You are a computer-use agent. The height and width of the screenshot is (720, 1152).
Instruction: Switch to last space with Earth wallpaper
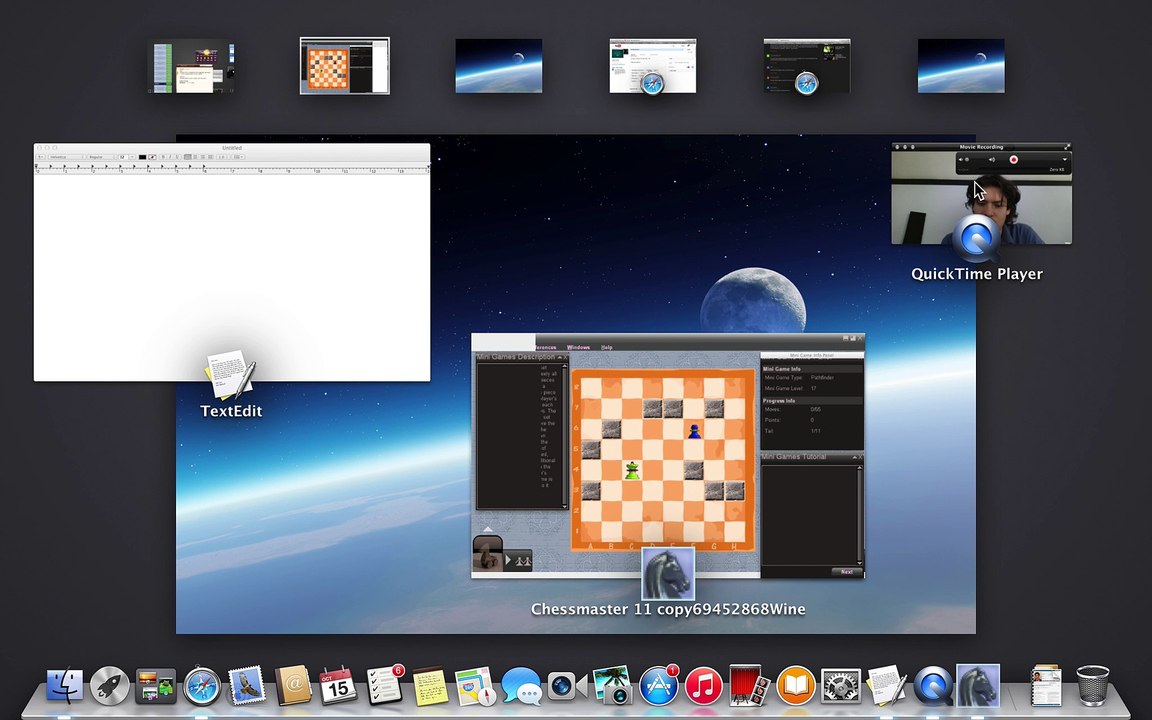tap(961, 66)
